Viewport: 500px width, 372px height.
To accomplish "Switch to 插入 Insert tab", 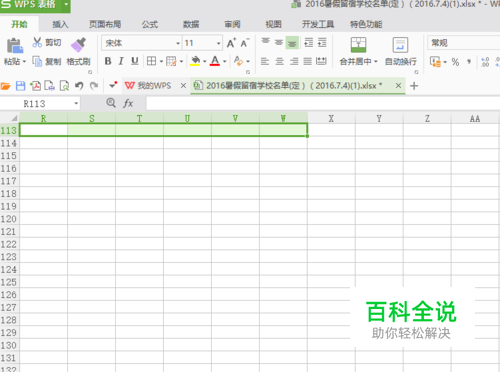I will pos(60,24).
